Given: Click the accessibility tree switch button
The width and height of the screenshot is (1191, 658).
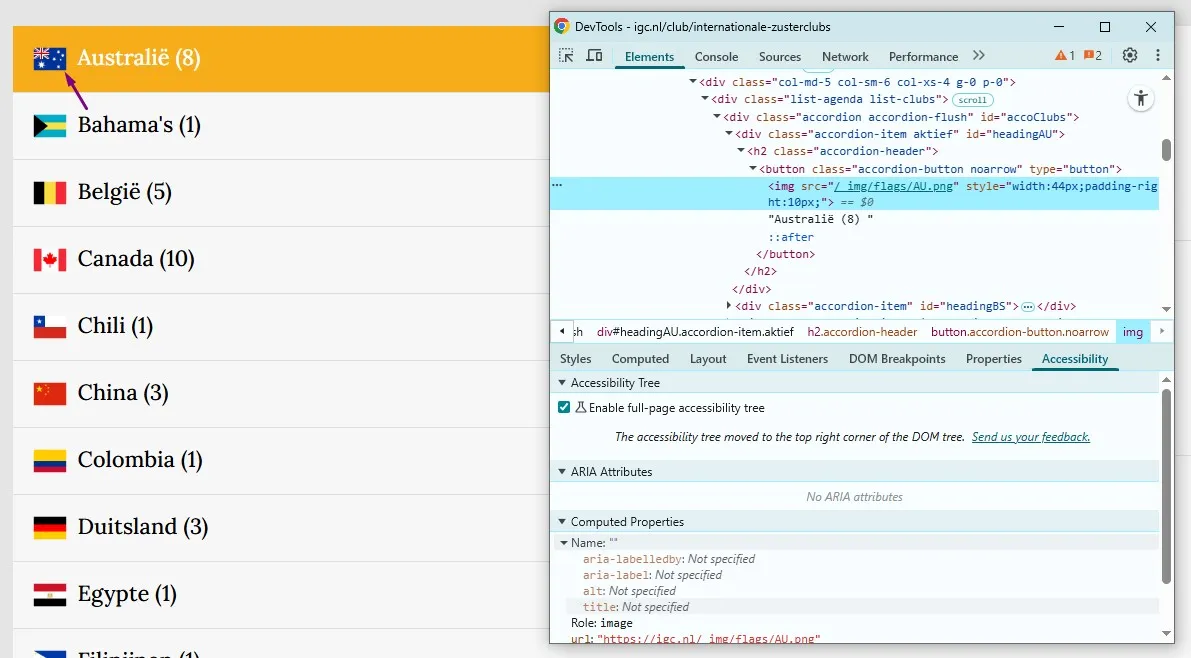Looking at the screenshot, I should pos(1140,98).
